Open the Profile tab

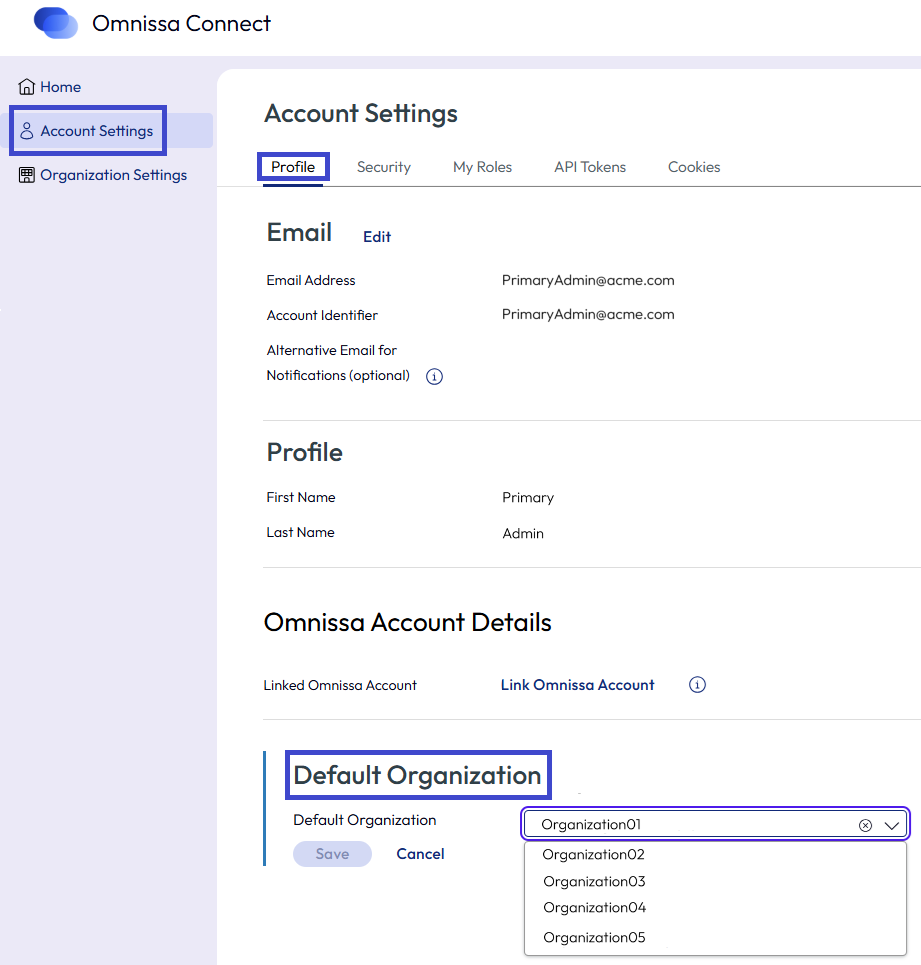click(x=293, y=167)
